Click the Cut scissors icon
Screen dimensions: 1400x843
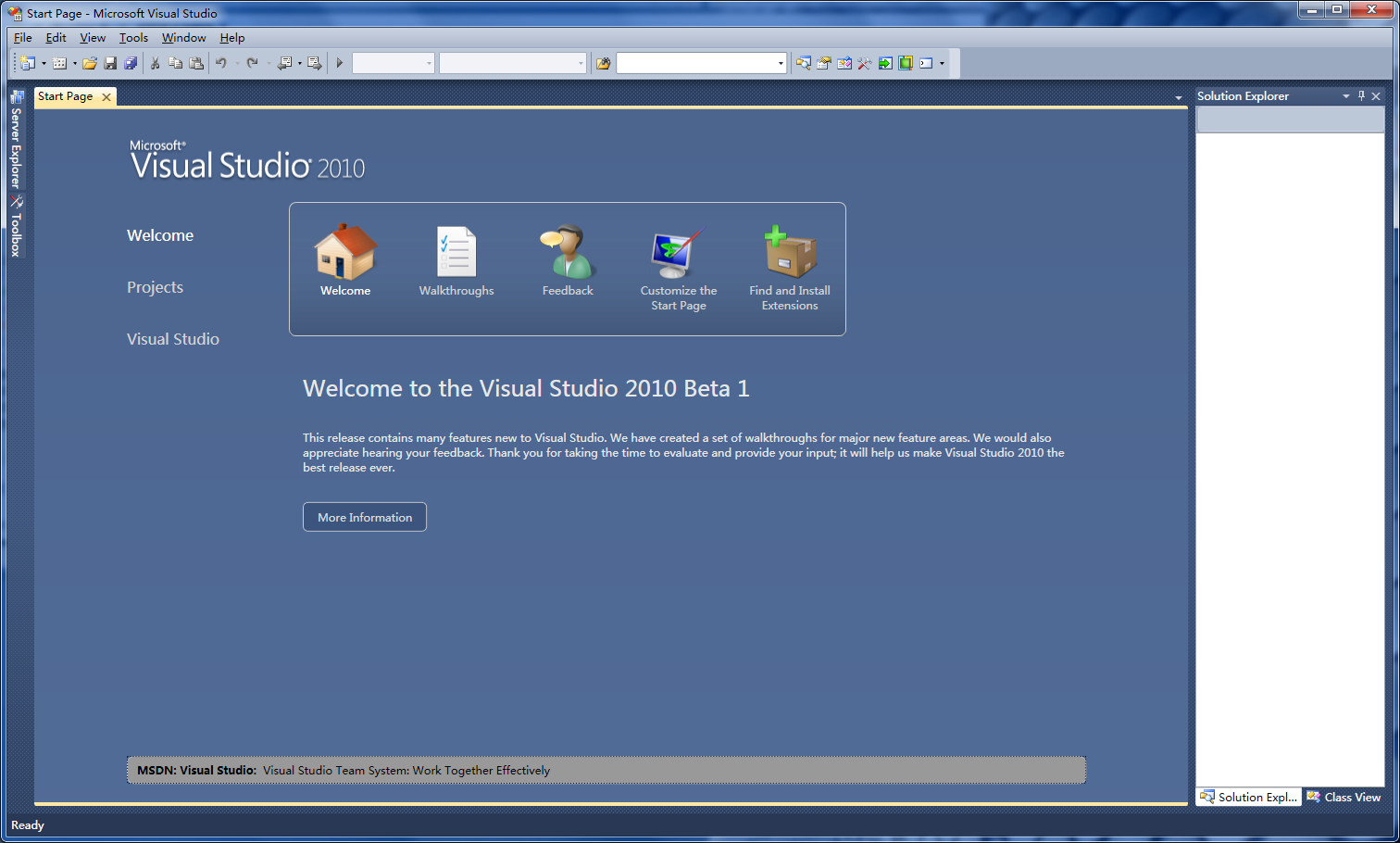pyautogui.click(x=155, y=63)
